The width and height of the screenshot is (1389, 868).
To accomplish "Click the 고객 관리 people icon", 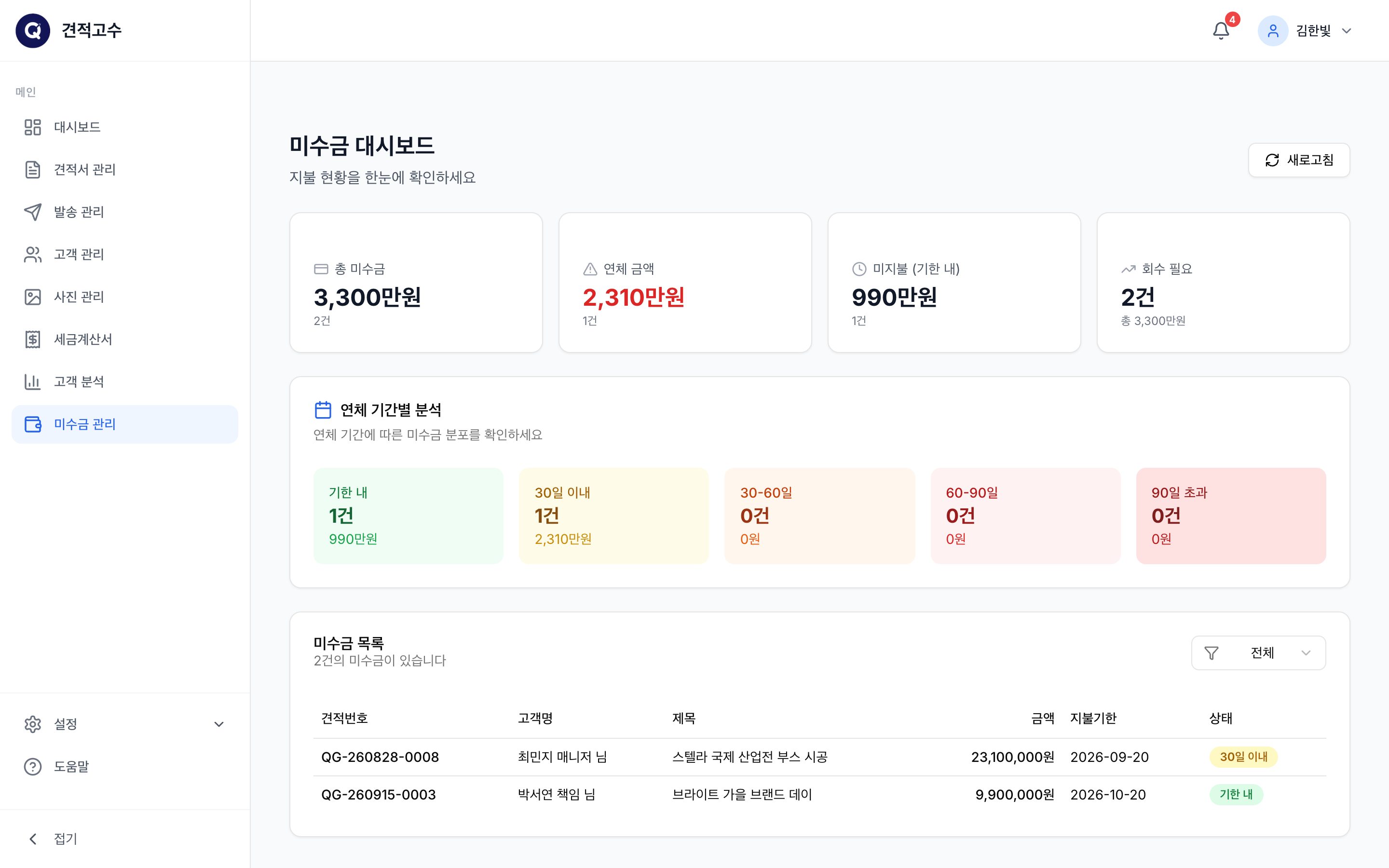I will (33, 254).
